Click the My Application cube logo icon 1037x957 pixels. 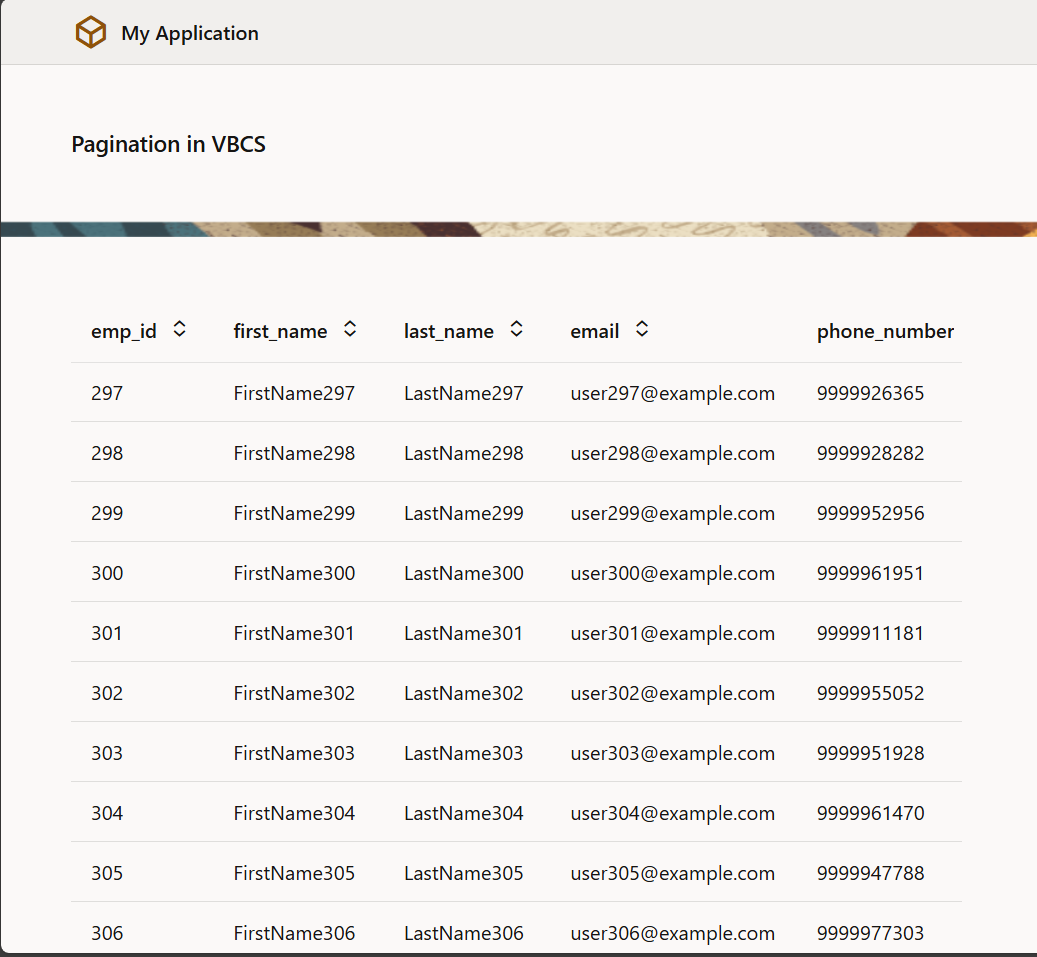coord(91,33)
